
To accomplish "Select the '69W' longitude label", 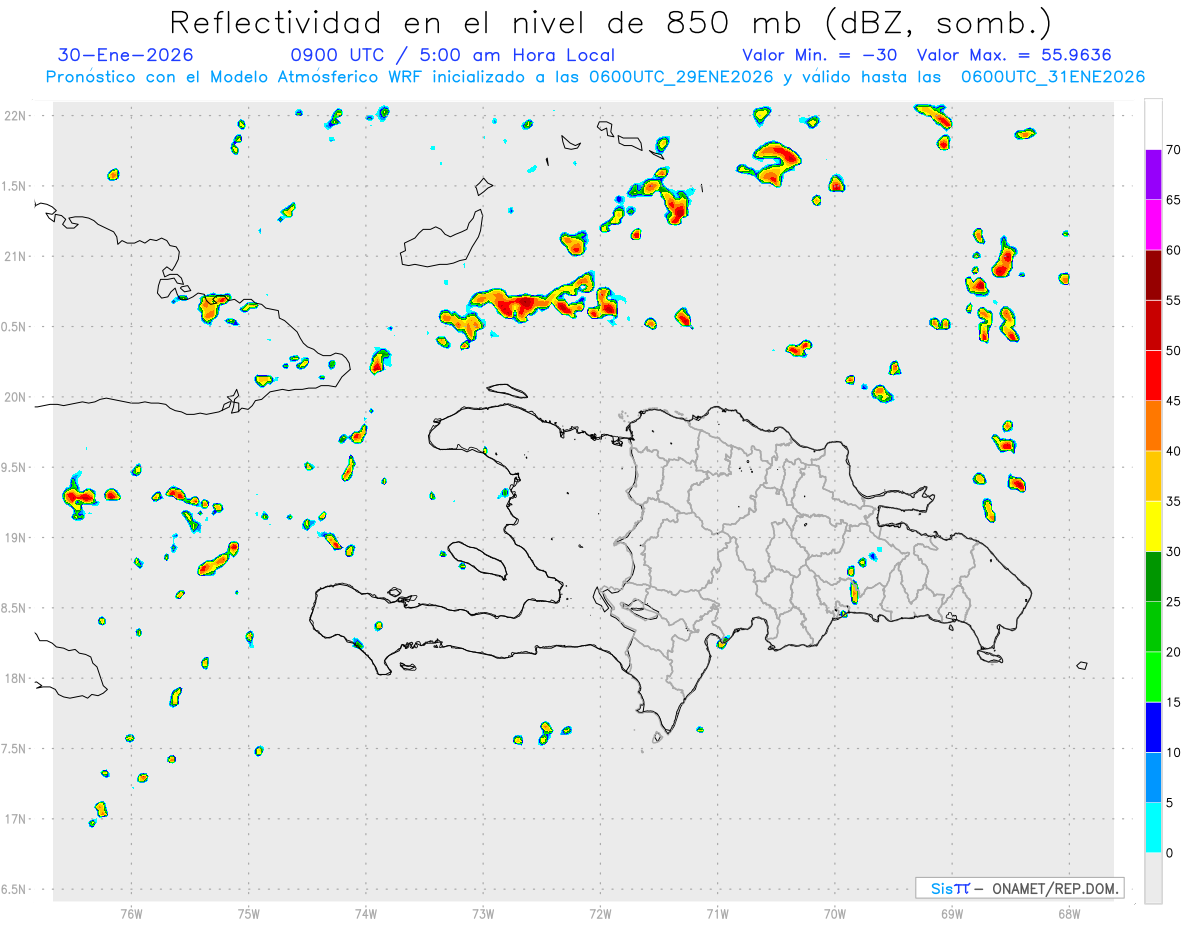I will point(952,913).
